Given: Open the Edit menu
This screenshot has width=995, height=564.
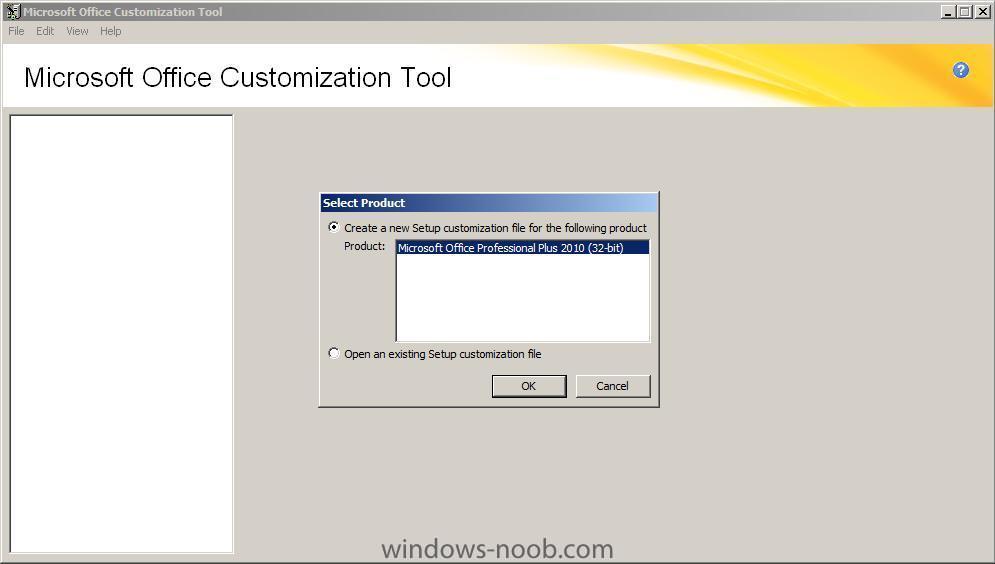Looking at the screenshot, I should click(x=45, y=31).
